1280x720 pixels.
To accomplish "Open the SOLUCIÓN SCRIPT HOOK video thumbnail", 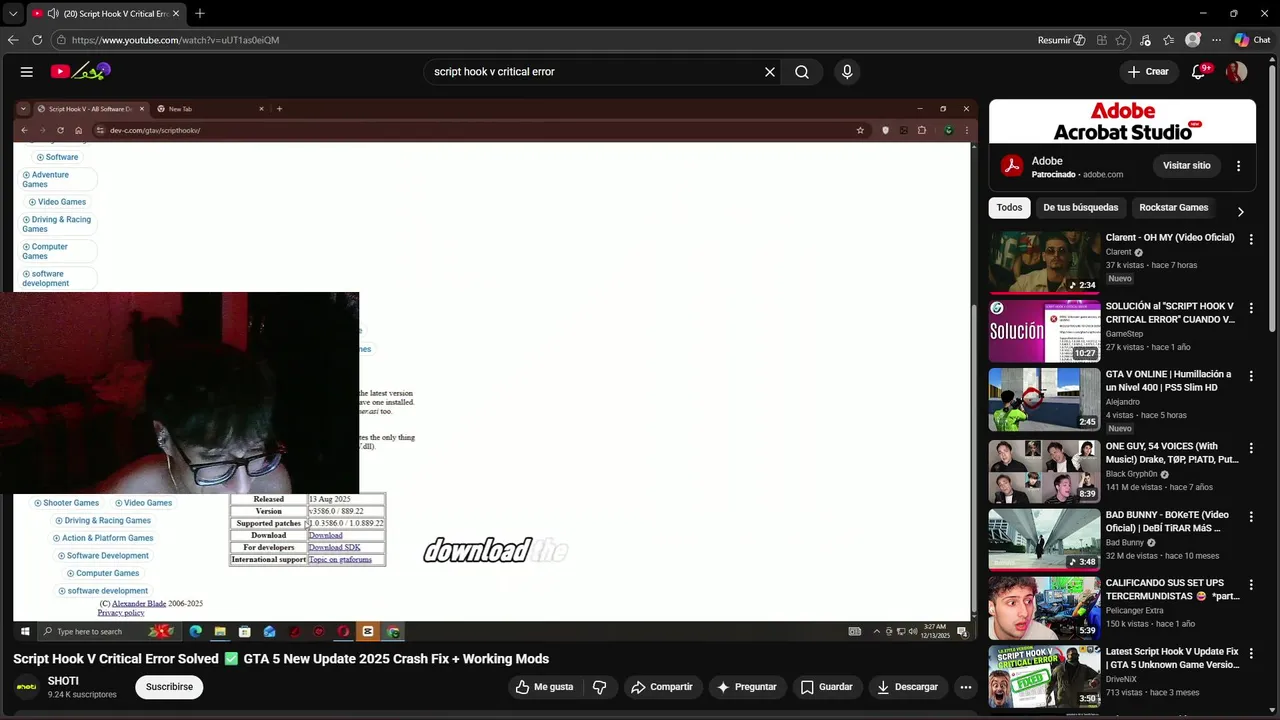I will point(1044,331).
